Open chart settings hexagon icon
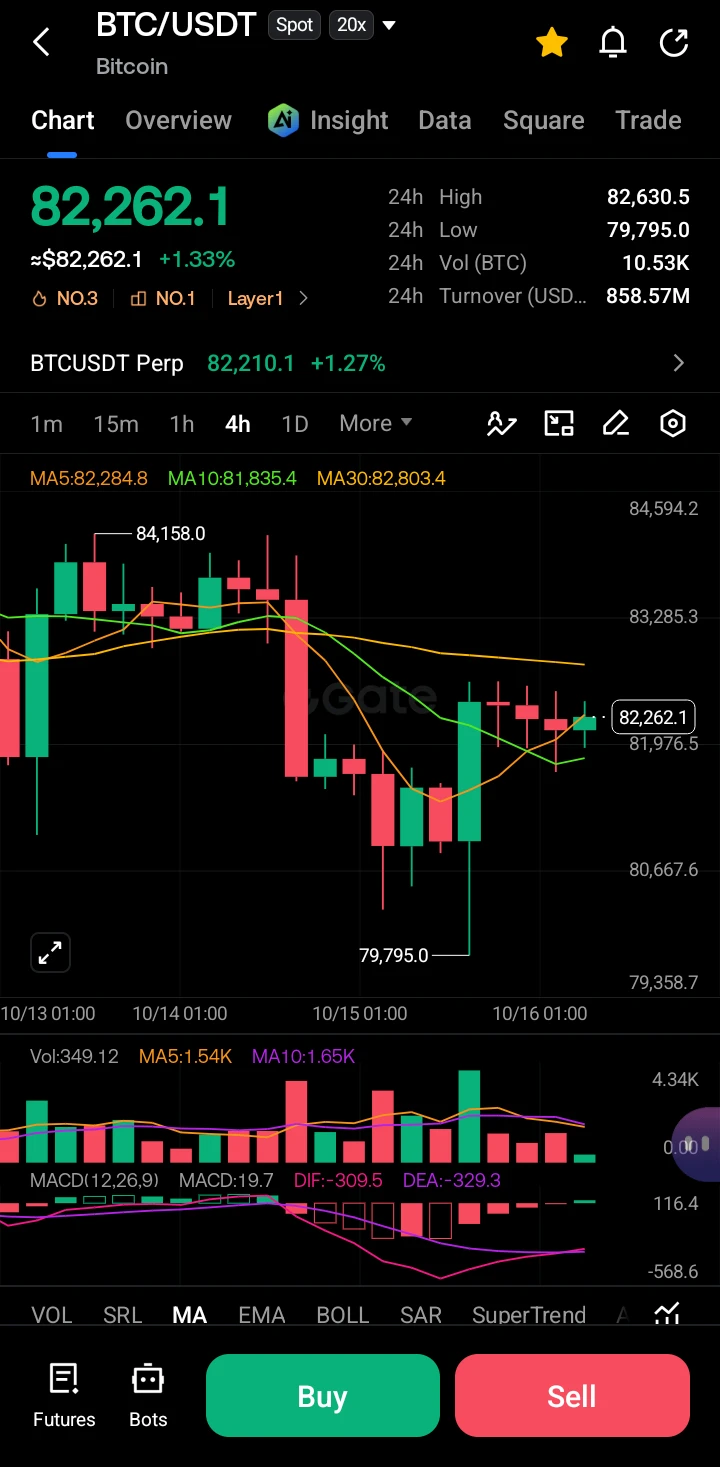 pos(673,424)
